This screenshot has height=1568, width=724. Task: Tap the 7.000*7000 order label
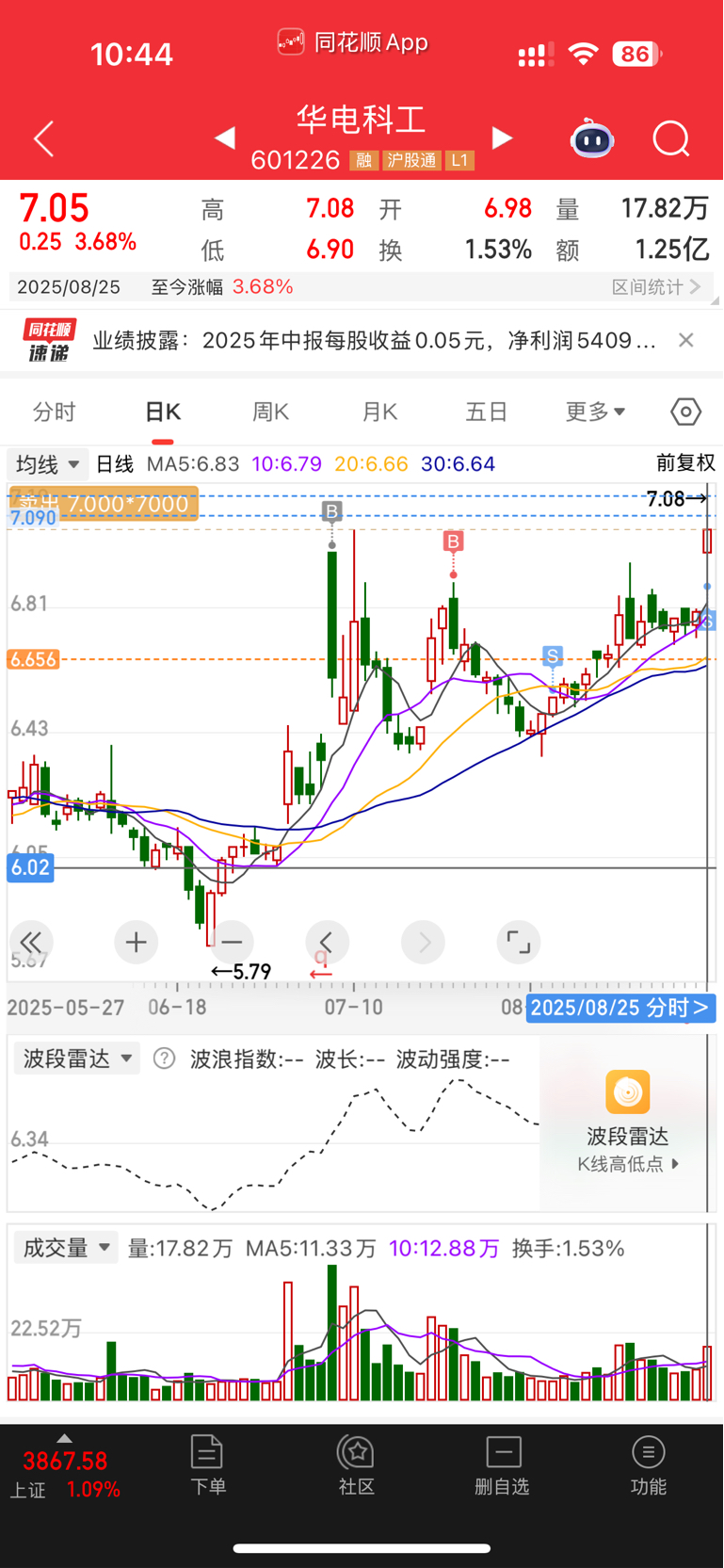click(104, 503)
